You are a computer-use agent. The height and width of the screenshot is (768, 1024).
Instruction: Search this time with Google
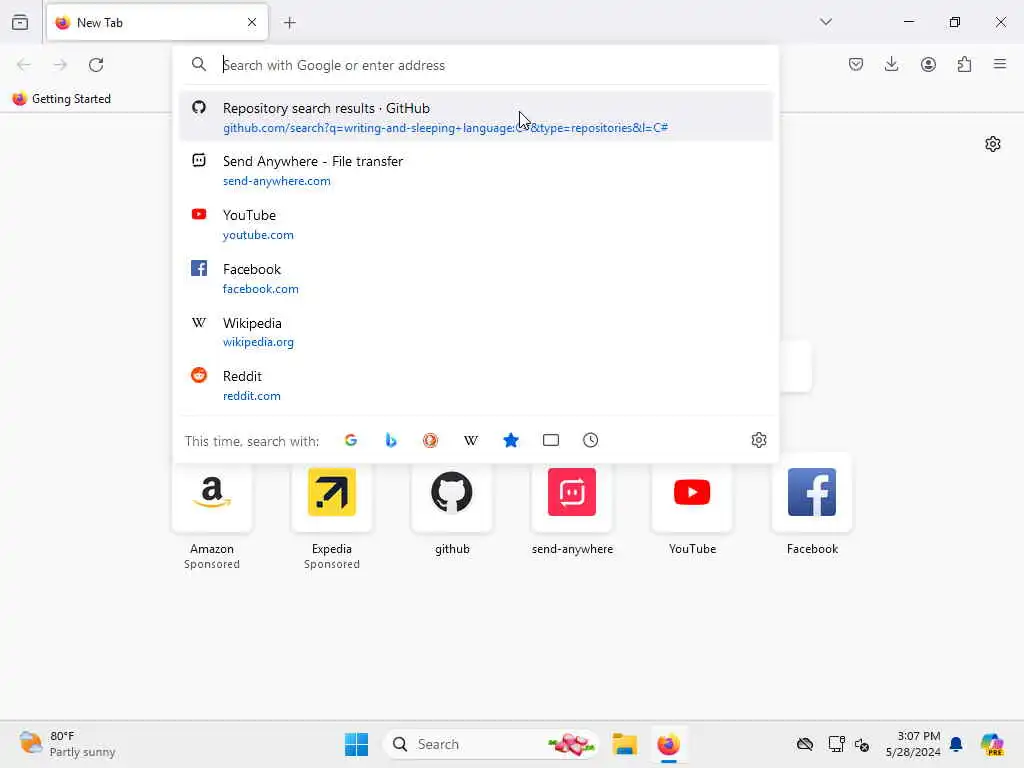pyautogui.click(x=351, y=440)
